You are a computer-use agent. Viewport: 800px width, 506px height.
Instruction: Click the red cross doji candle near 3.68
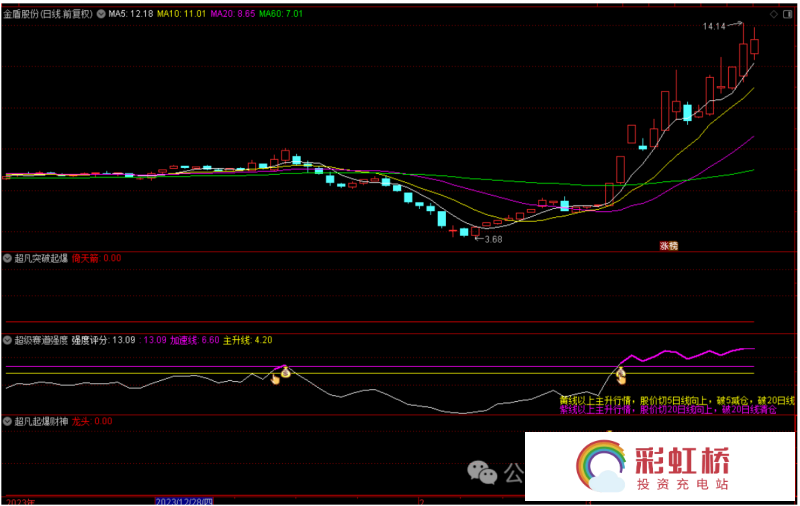[453, 231]
